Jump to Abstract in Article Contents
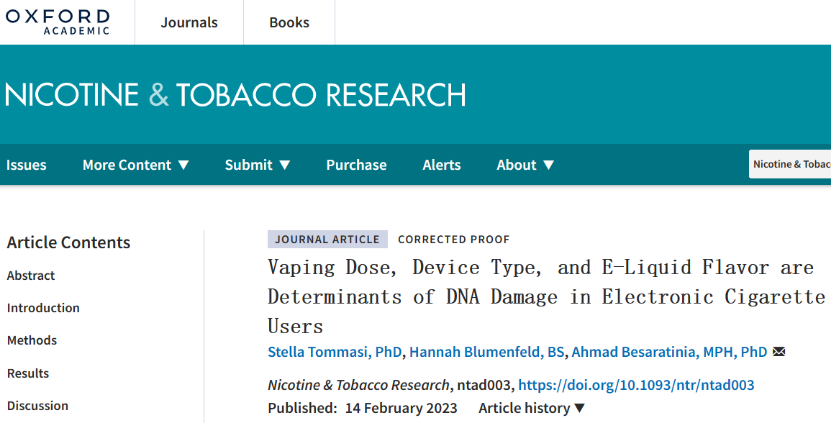The image size is (831, 423). pyautogui.click(x=31, y=275)
